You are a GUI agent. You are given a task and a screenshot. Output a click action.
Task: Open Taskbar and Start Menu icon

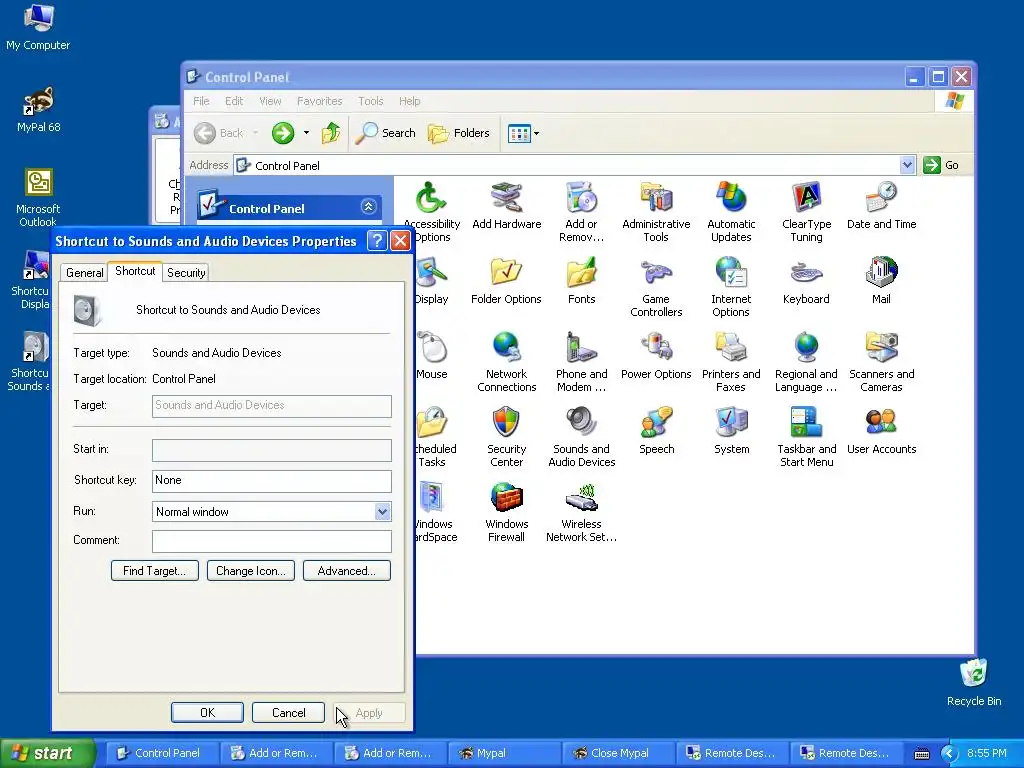click(807, 437)
